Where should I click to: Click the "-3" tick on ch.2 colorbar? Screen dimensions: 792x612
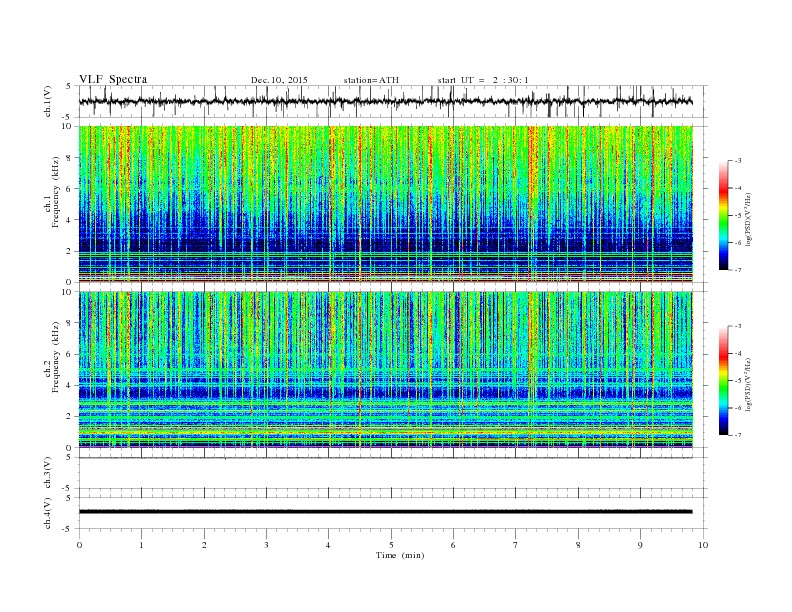[737, 326]
